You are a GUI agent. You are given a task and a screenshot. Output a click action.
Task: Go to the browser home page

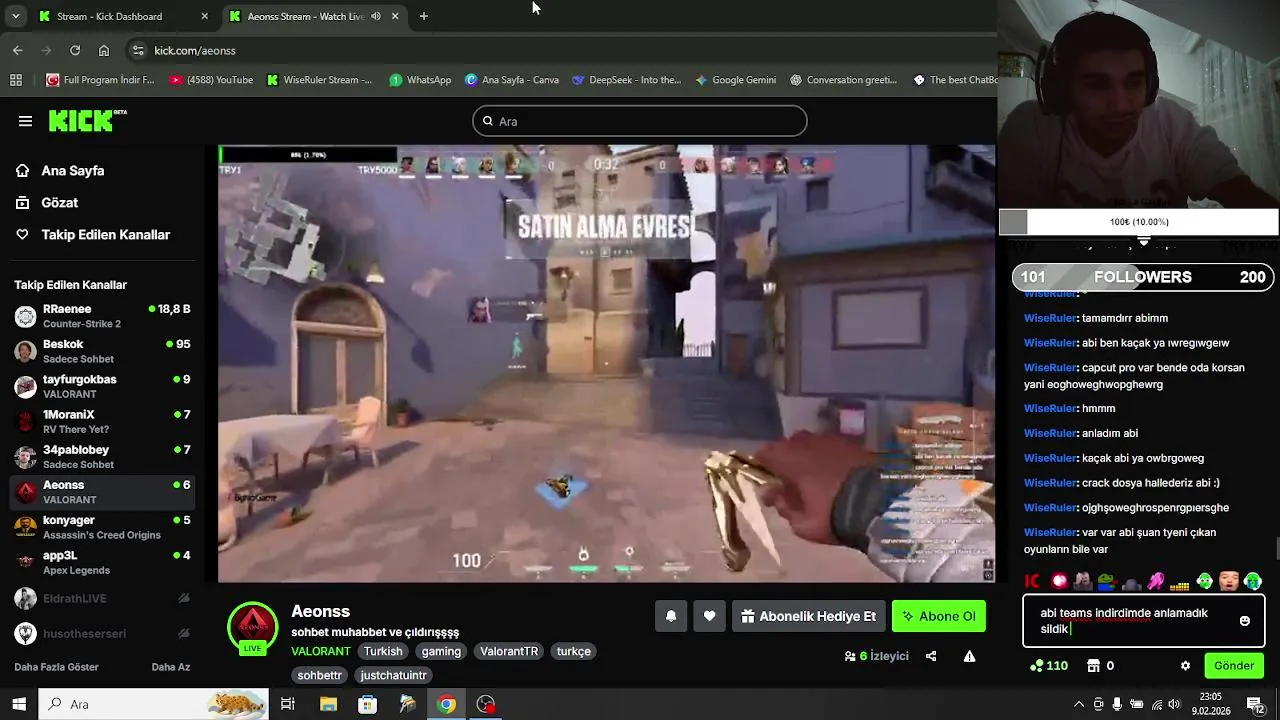104,50
